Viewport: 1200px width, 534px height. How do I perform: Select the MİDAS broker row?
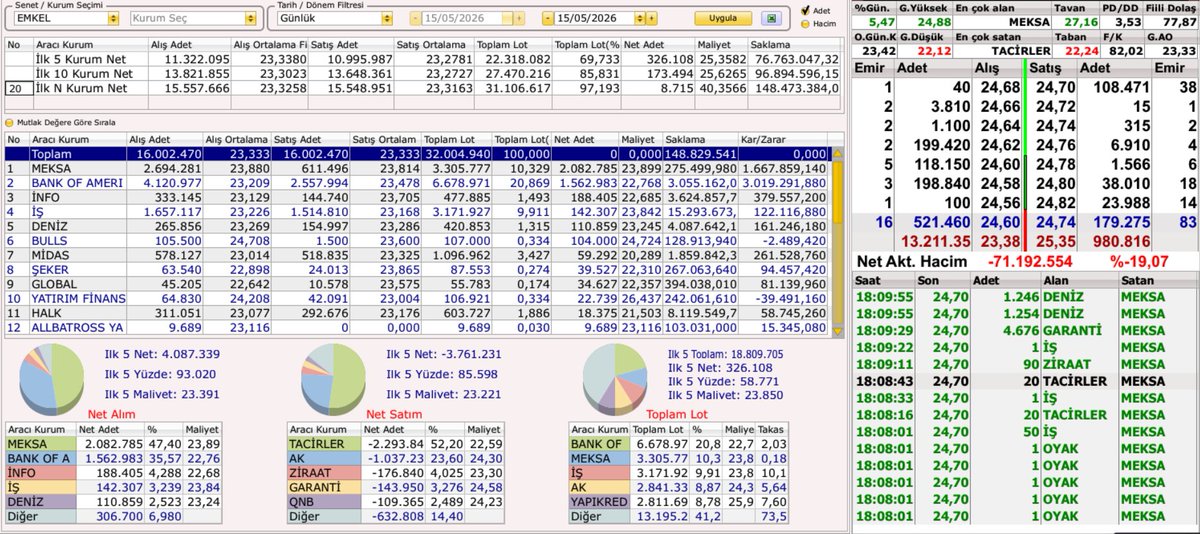(x=418, y=255)
